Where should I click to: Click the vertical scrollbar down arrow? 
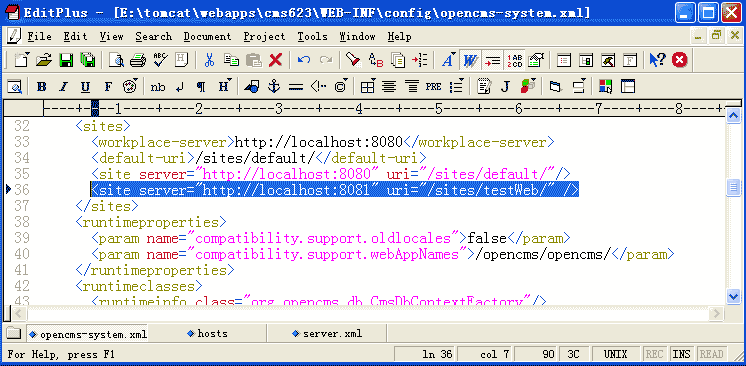coord(733,296)
